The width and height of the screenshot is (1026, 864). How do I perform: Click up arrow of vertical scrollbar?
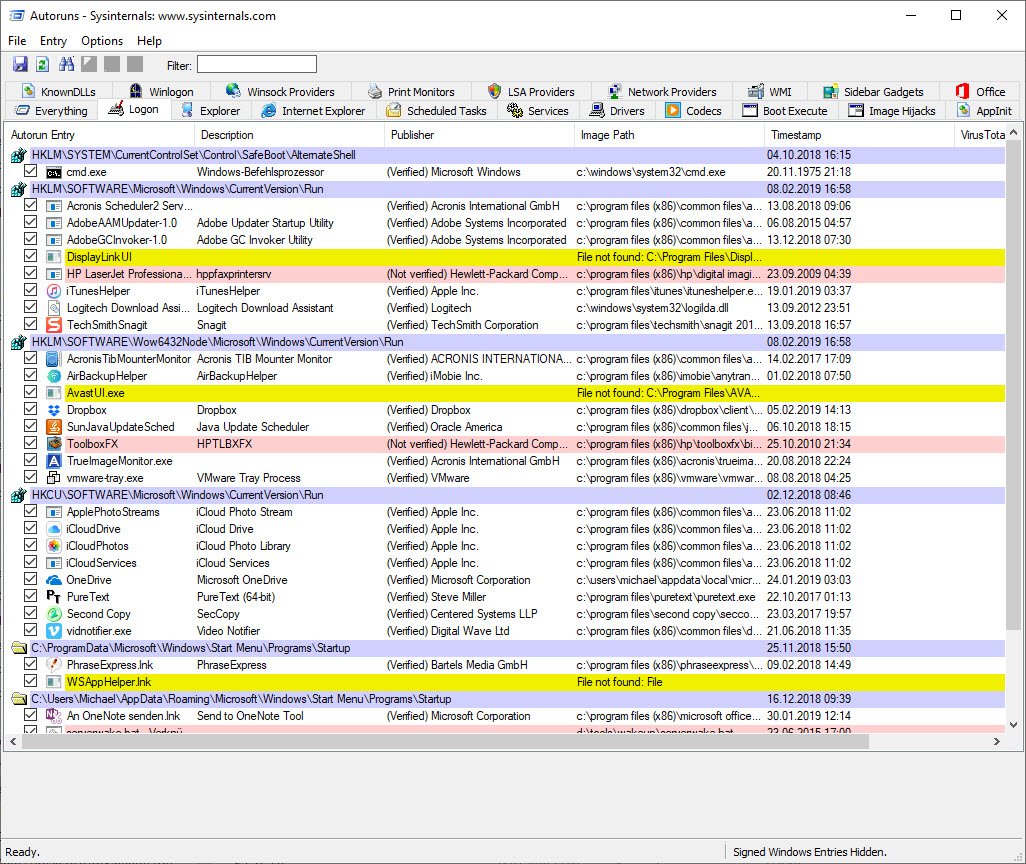1015,133
